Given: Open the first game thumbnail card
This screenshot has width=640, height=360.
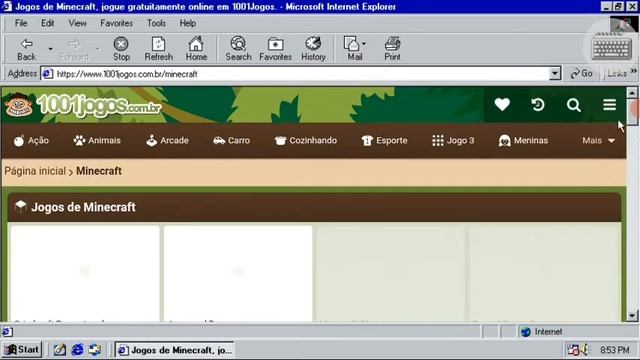Looking at the screenshot, I should point(84,273).
